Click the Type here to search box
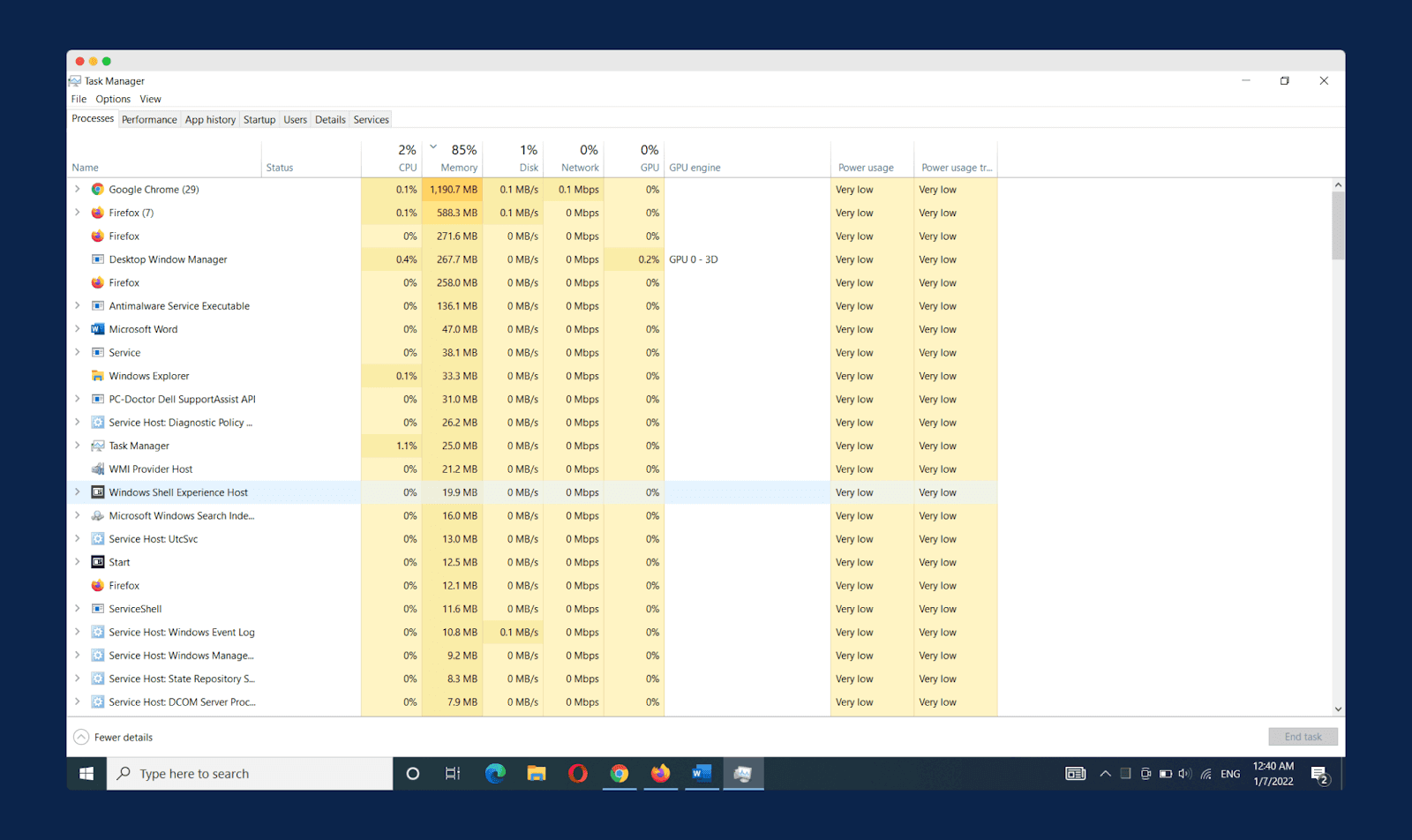The height and width of the screenshot is (840, 1412). [251, 774]
